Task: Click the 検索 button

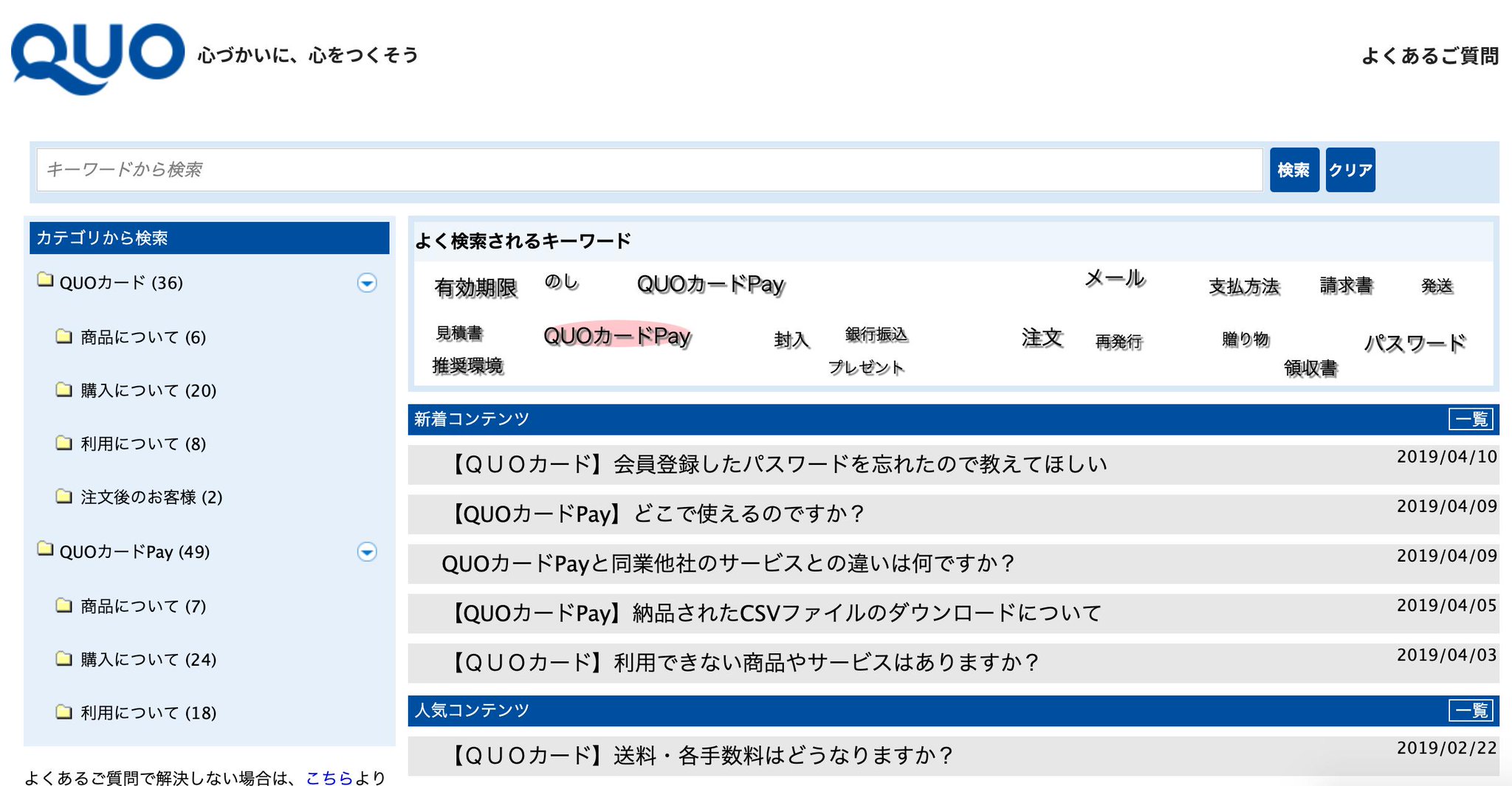Action: [1294, 170]
